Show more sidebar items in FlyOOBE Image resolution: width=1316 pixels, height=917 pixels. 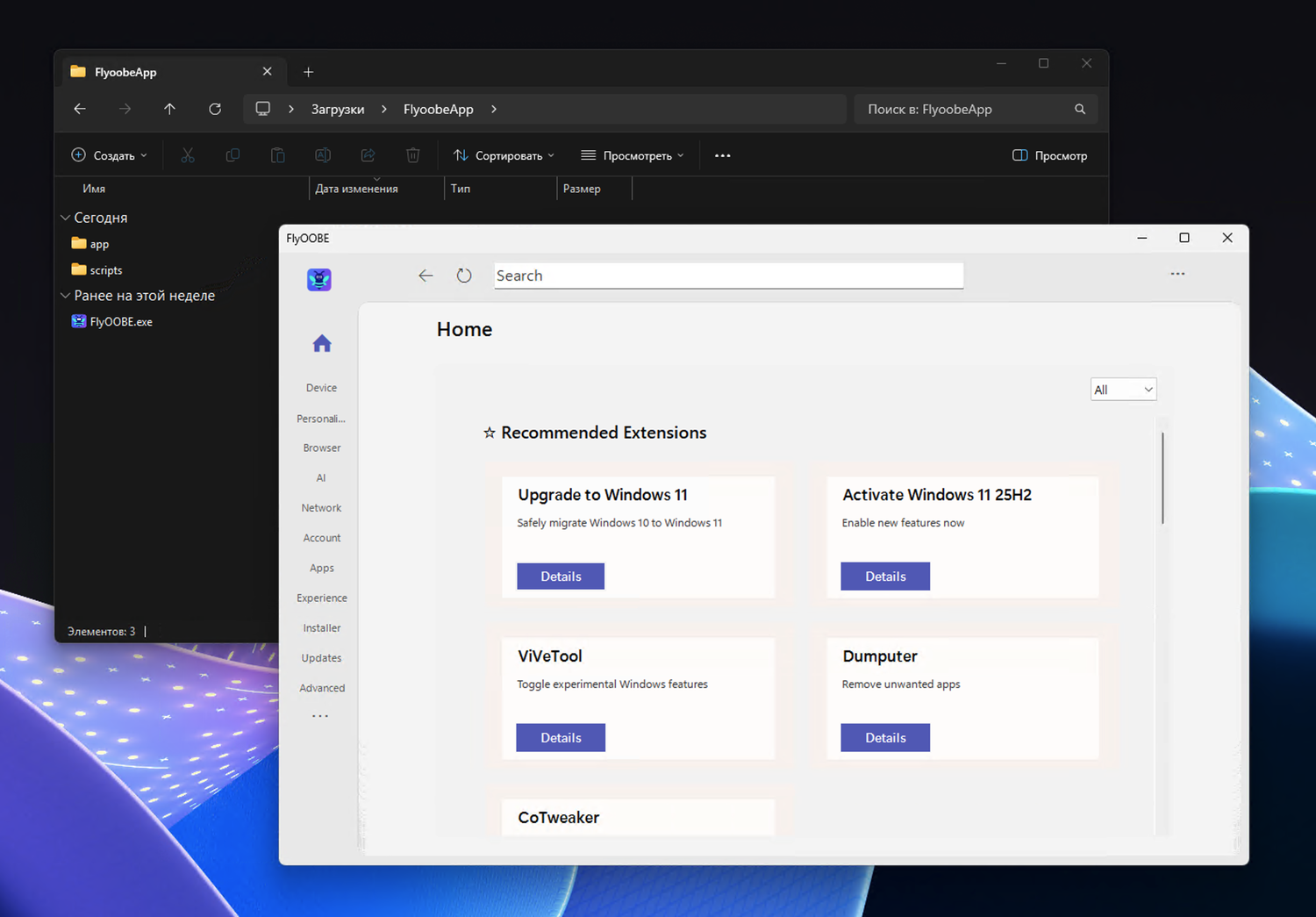[x=320, y=716]
